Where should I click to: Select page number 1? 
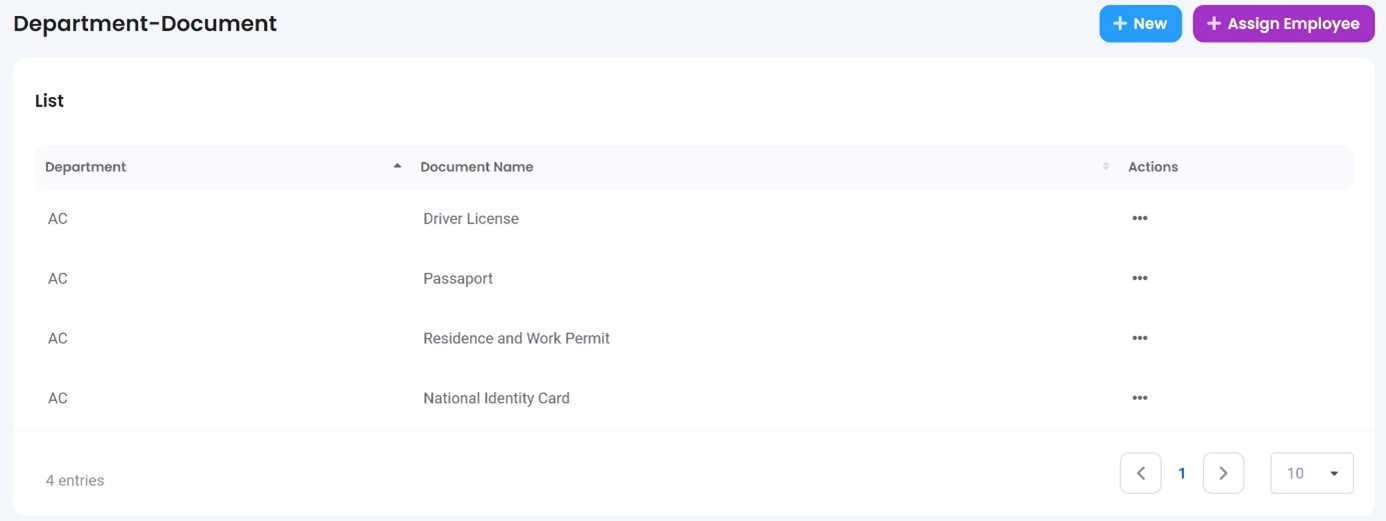coord(1182,473)
